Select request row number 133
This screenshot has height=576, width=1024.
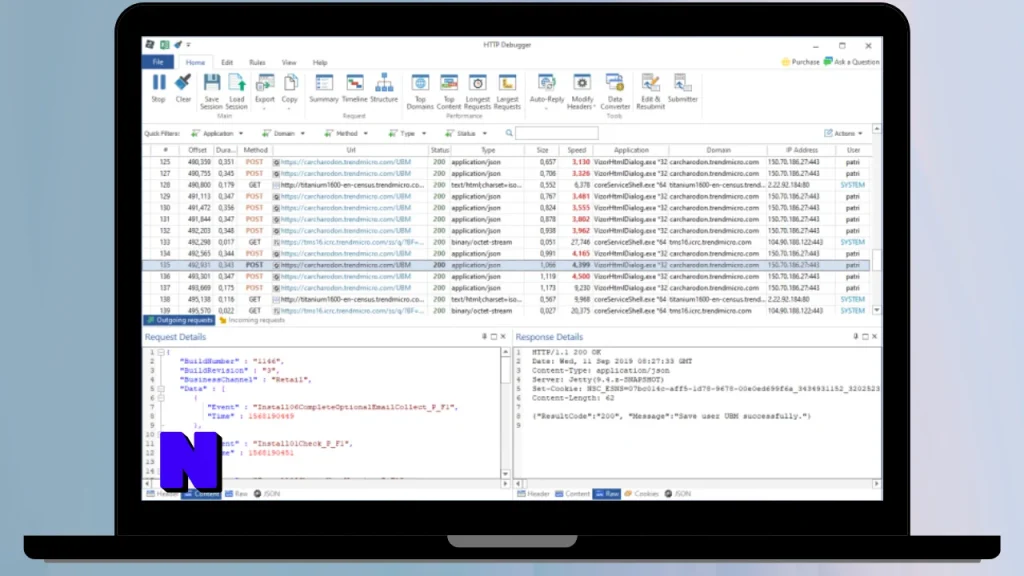[506, 242]
